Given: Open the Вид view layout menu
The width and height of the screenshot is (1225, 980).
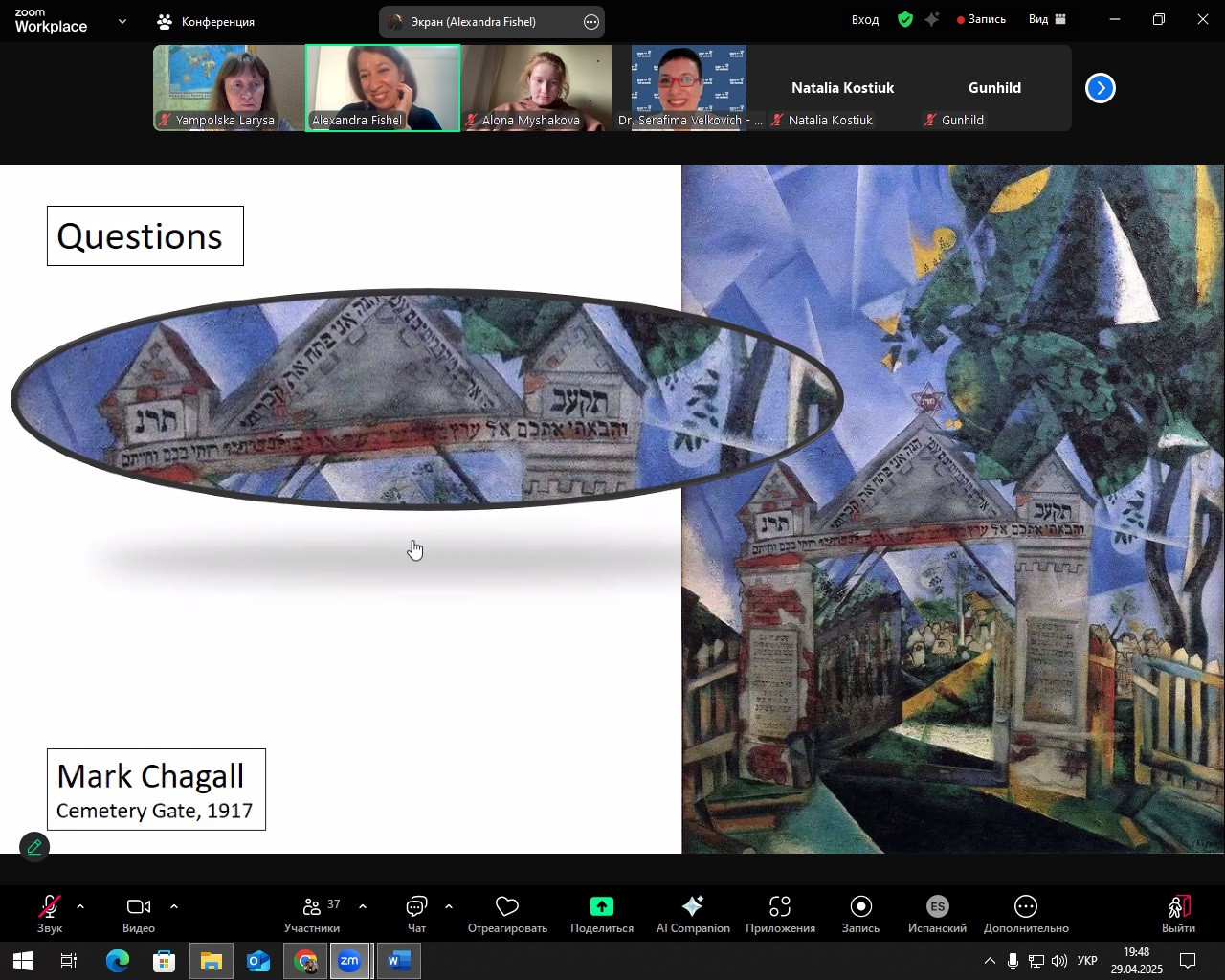Looking at the screenshot, I should tap(1047, 19).
